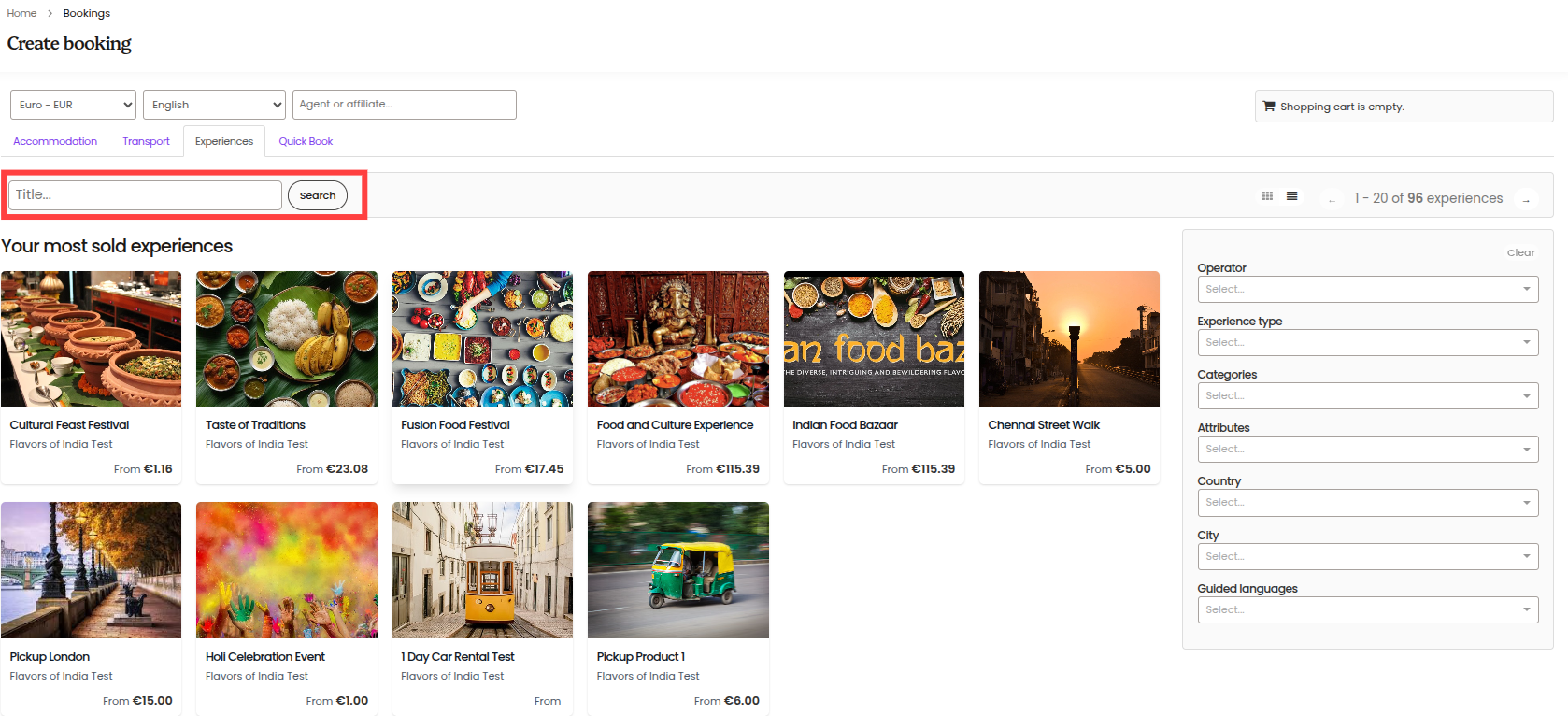Click the Search button

coord(318,195)
